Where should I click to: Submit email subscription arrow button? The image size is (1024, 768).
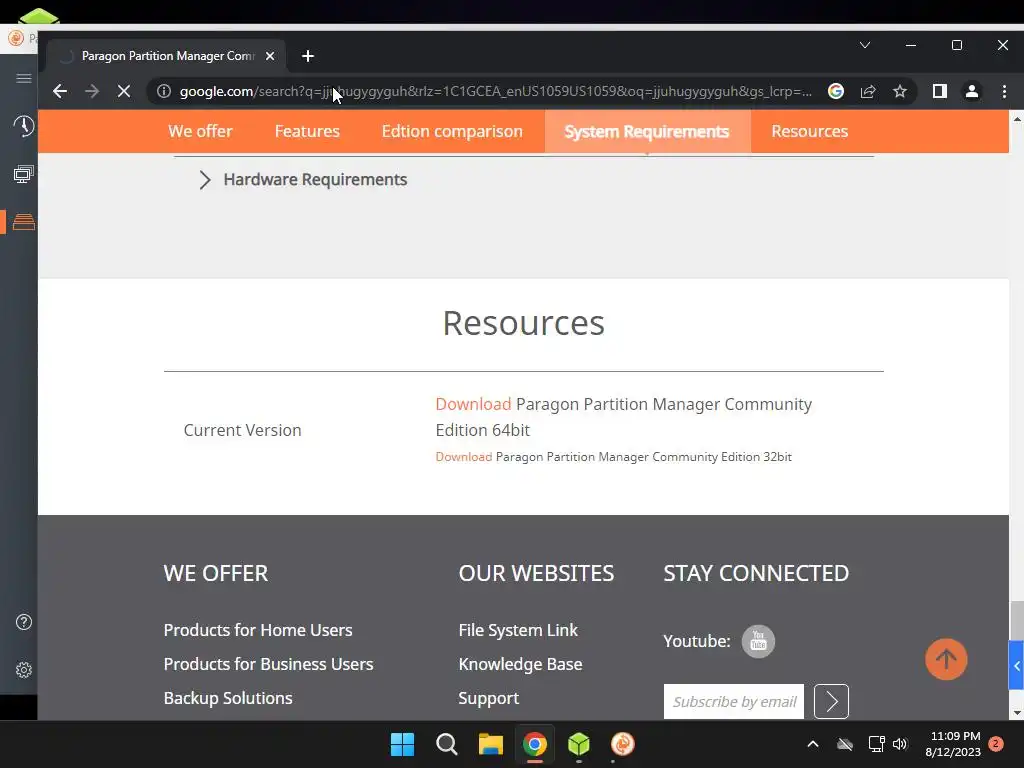(x=831, y=701)
